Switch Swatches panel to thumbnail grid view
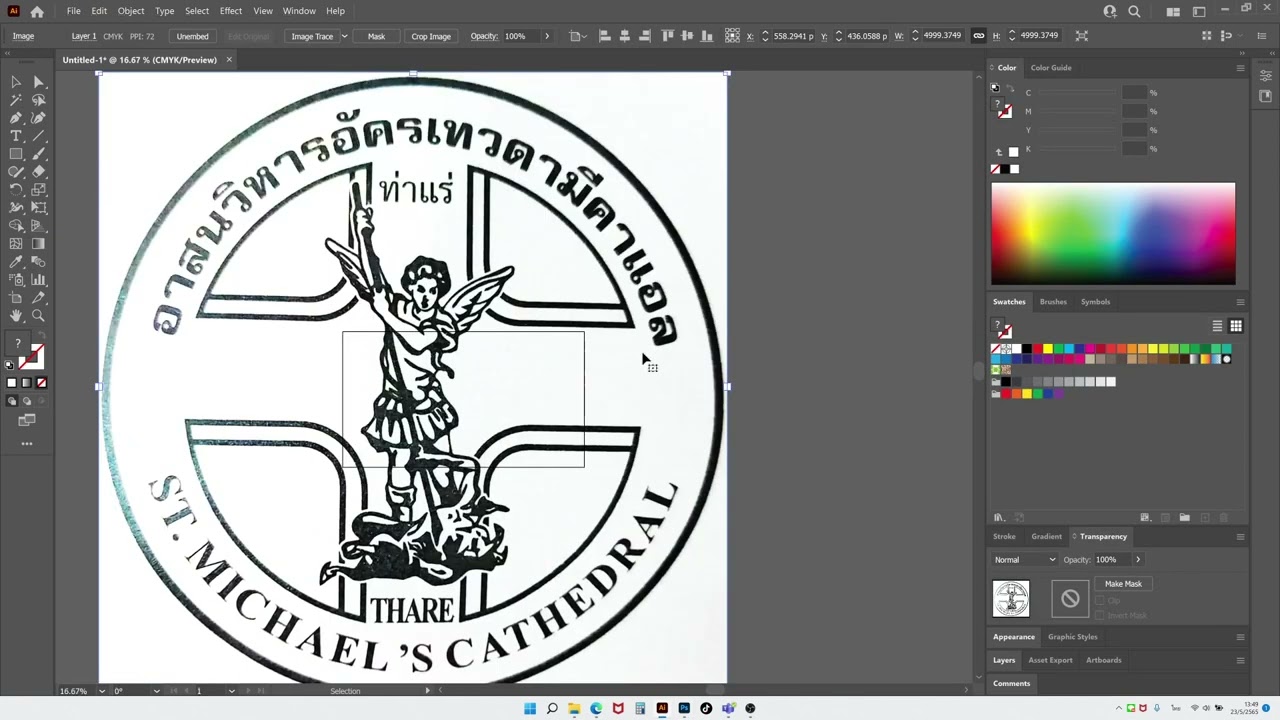The height and width of the screenshot is (720, 1280). click(1236, 326)
